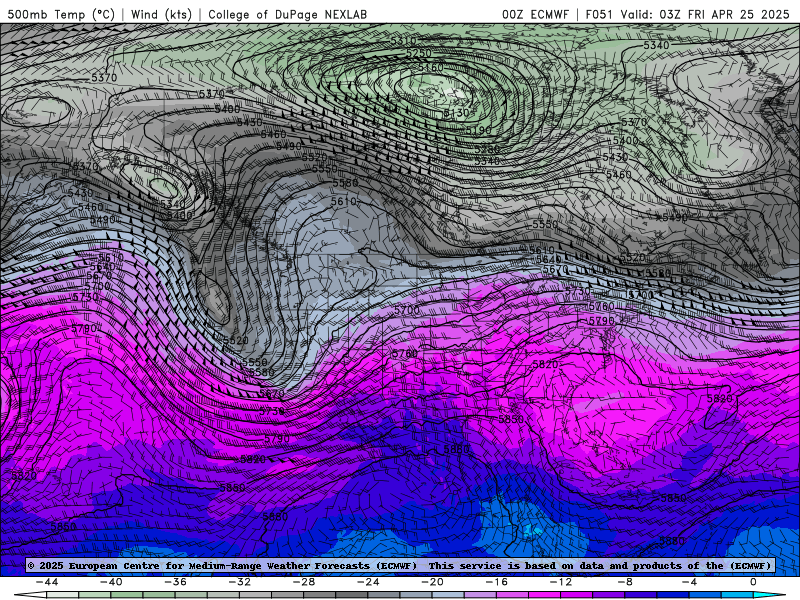The width and height of the screenshot is (800, 600).
Task: Click the -36 colorbar label
Action: pos(175,582)
